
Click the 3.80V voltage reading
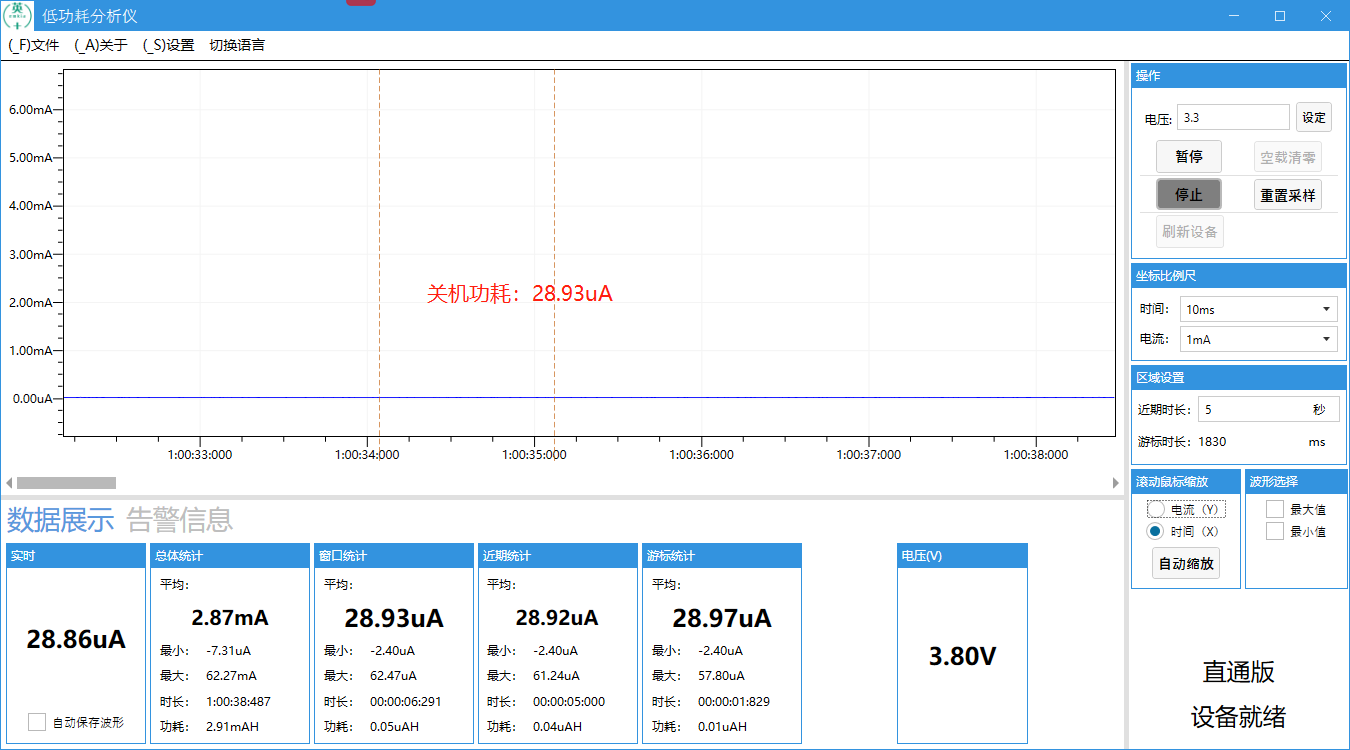pyautogui.click(x=962, y=656)
